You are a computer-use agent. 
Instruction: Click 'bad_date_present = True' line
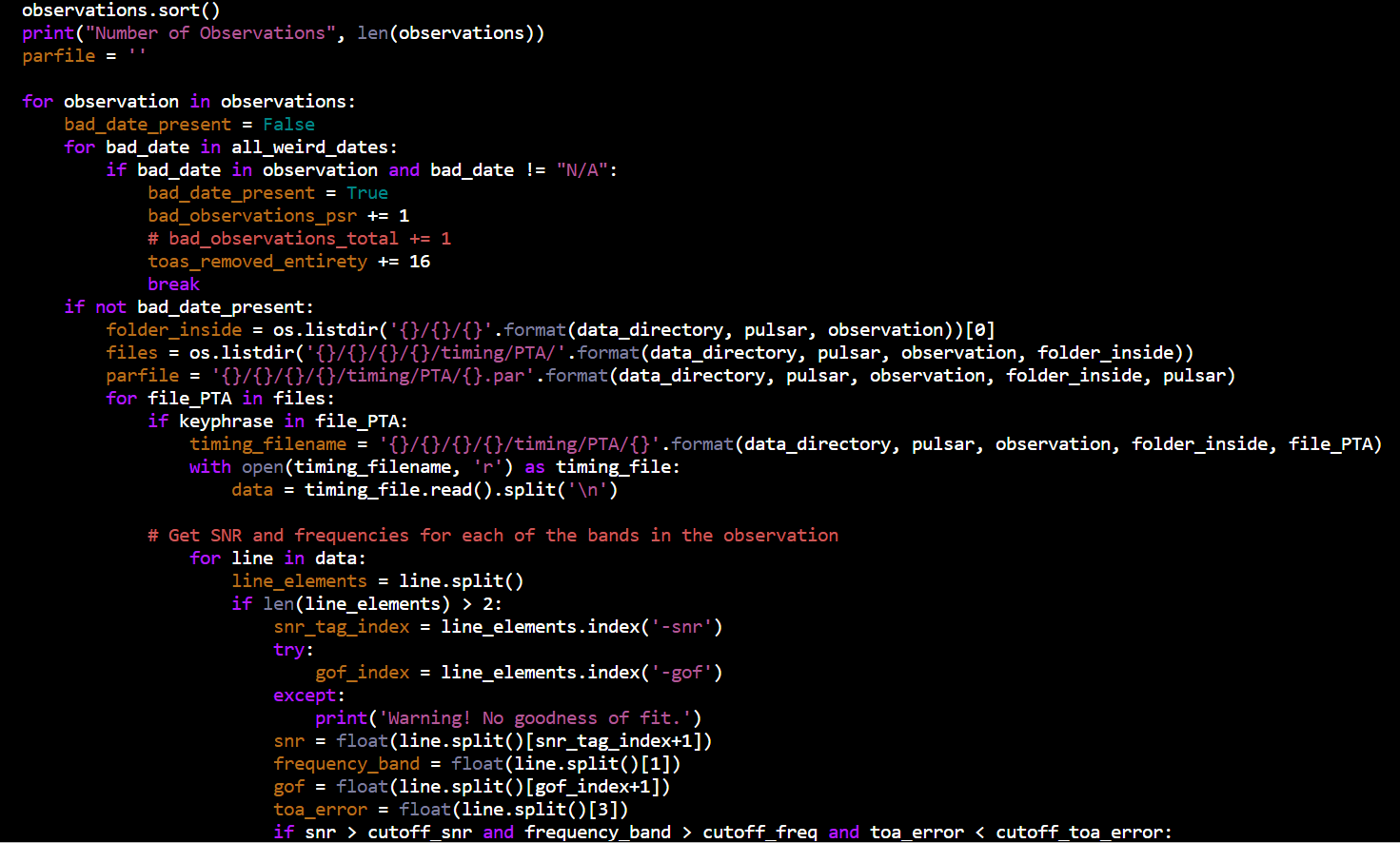tap(267, 193)
